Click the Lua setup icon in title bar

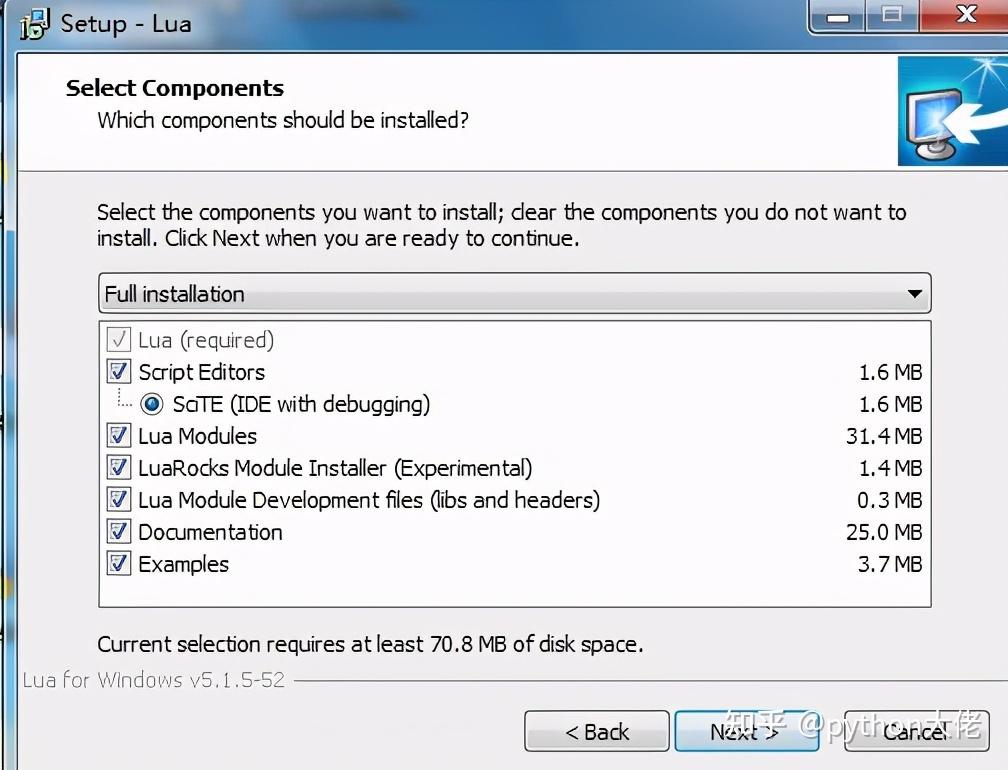pyautogui.click(x=34, y=23)
